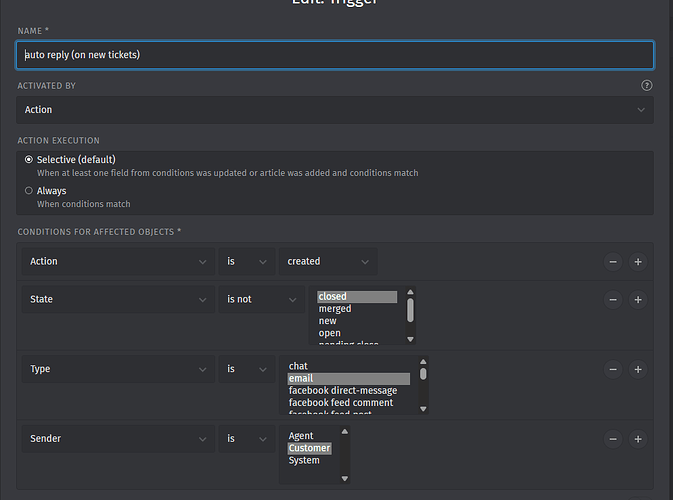673x500 pixels.
Task: Open the Action attribute dropdown
Action: coord(118,261)
